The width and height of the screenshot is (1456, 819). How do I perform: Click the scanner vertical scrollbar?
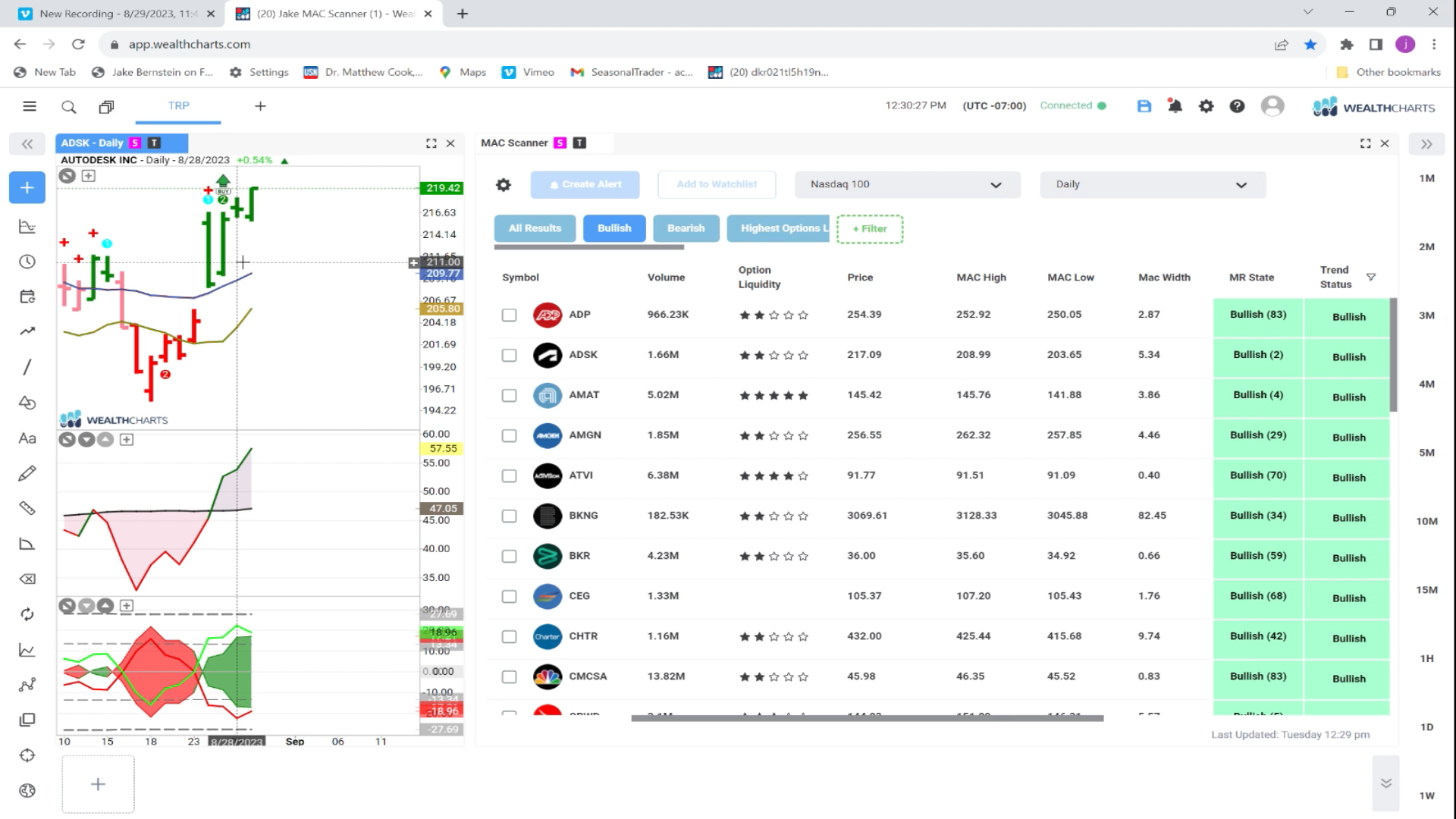coord(1393,355)
